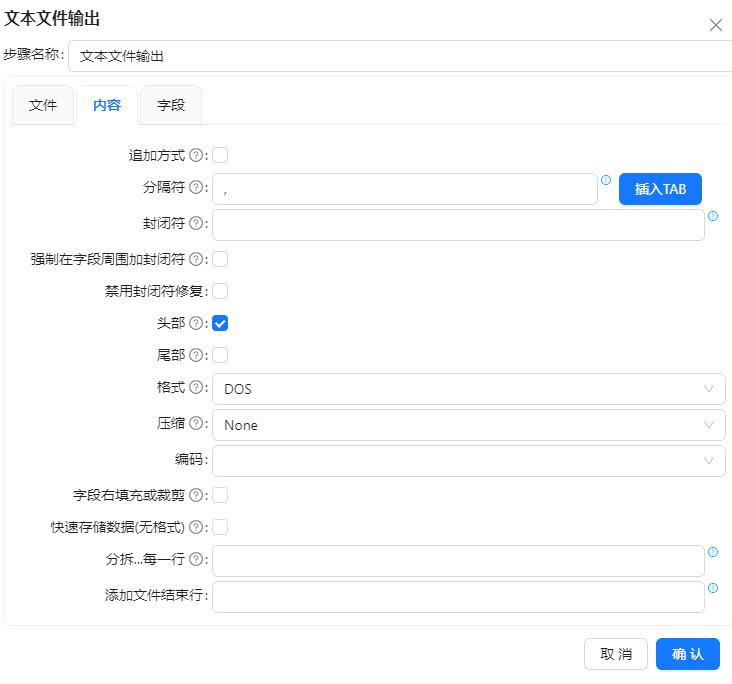Viewport: 732px width, 684px height.
Task: Uncheck the 头部 checkbox
Action: point(221,323)
